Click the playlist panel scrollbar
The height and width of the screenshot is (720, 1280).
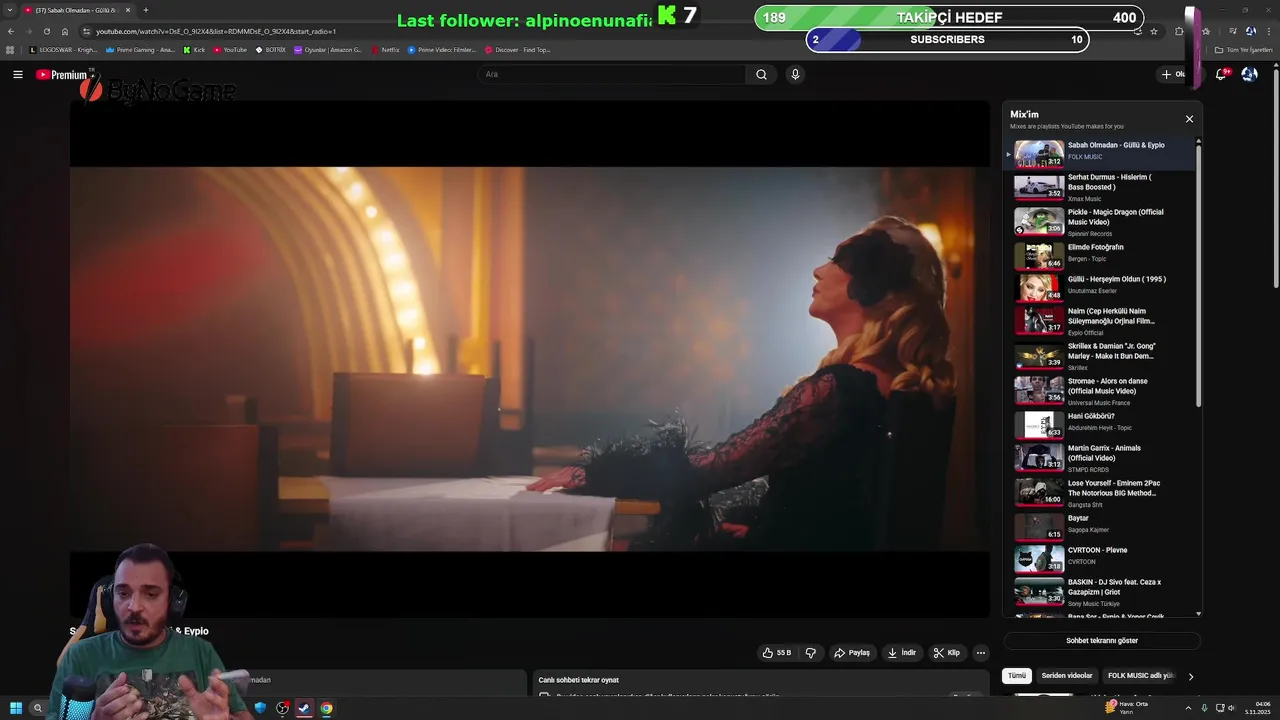1199,275
